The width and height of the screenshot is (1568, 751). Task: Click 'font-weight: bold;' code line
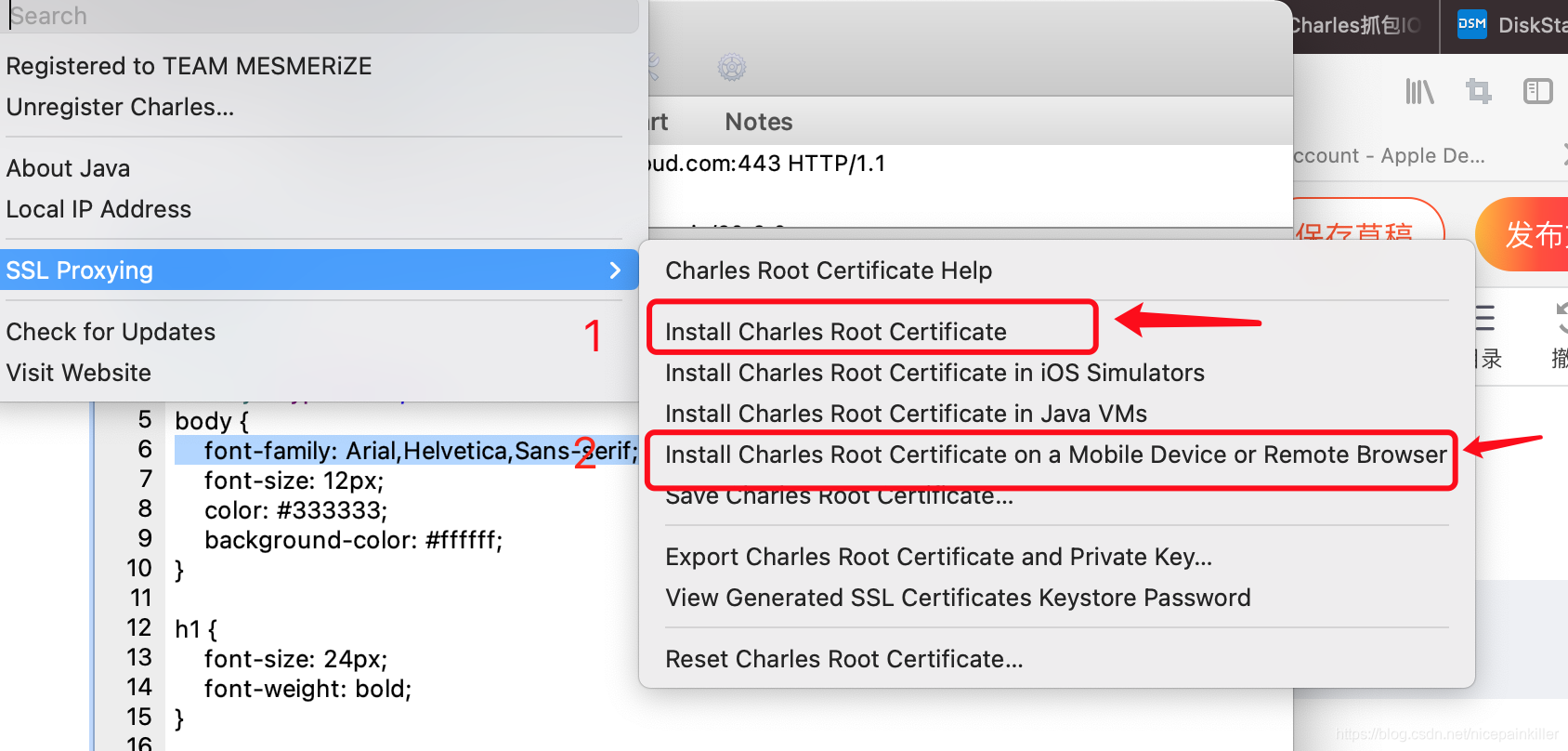pos(307,689)
